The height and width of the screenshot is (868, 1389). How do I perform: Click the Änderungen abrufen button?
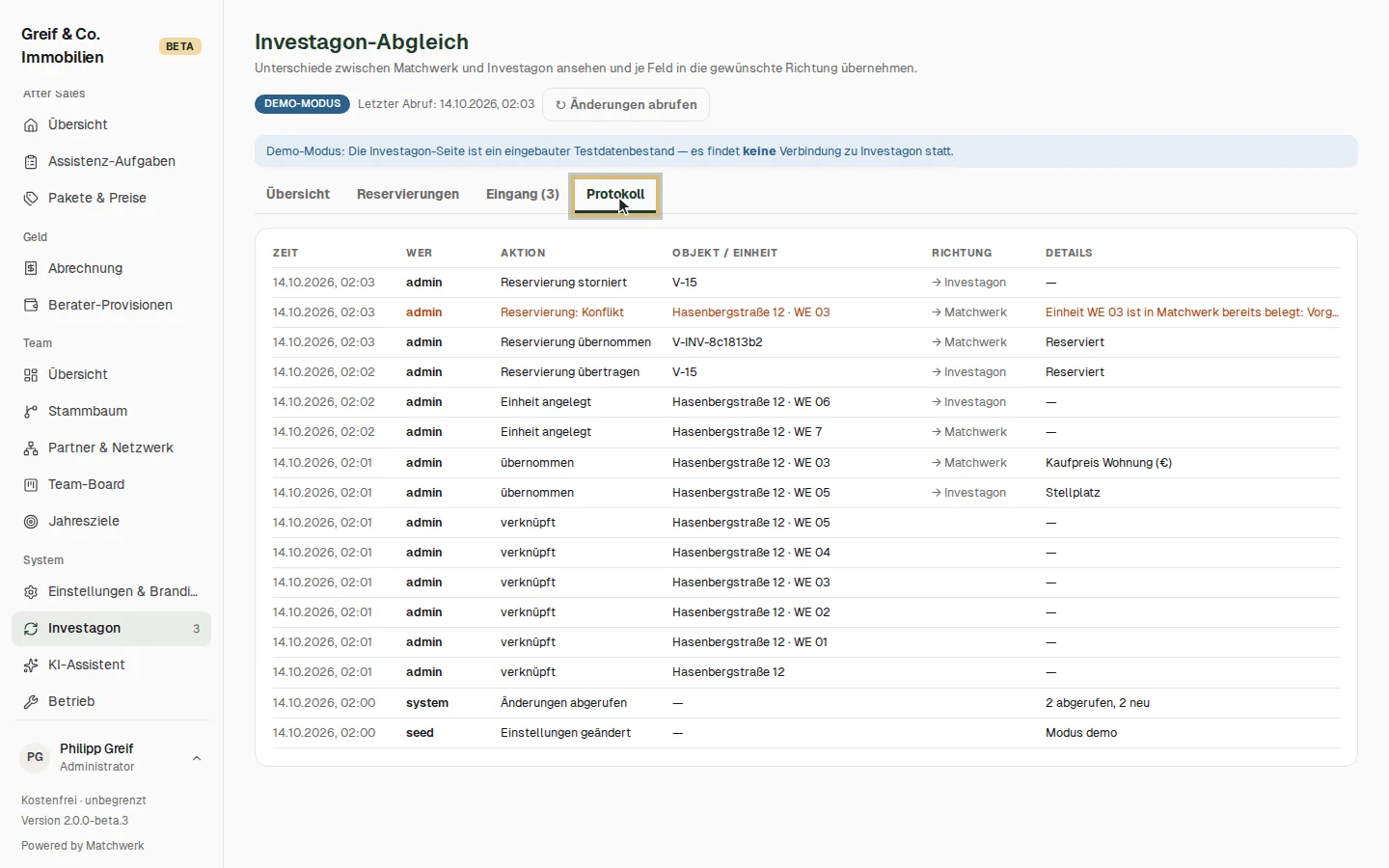[626, 104]
